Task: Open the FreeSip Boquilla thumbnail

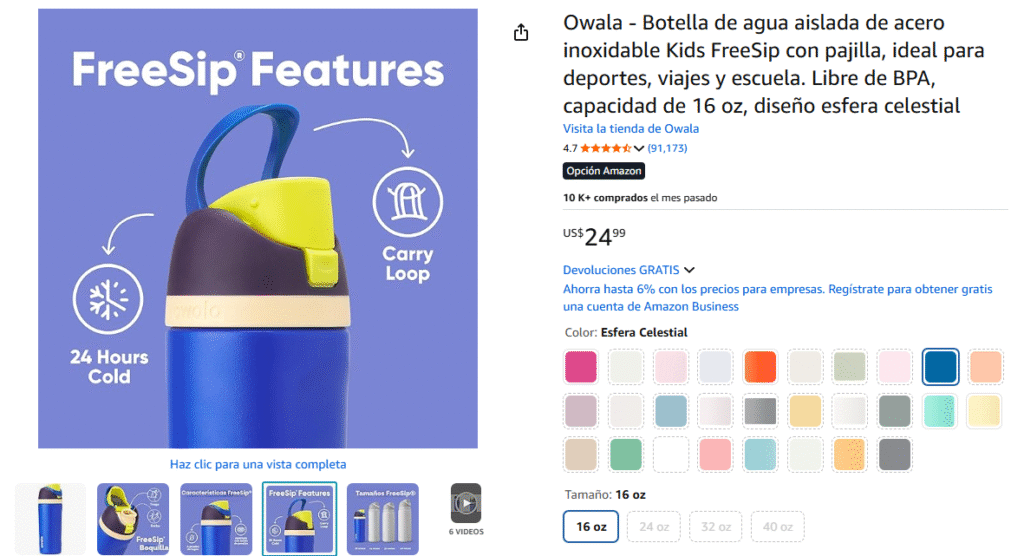Action: 133,518
